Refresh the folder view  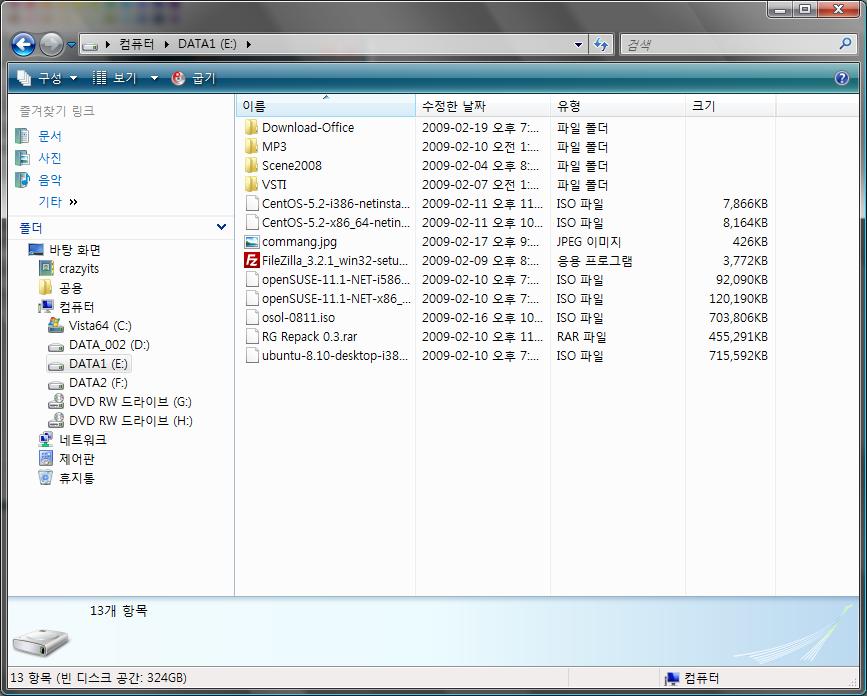pyautogui.click(x=601, y=44)
